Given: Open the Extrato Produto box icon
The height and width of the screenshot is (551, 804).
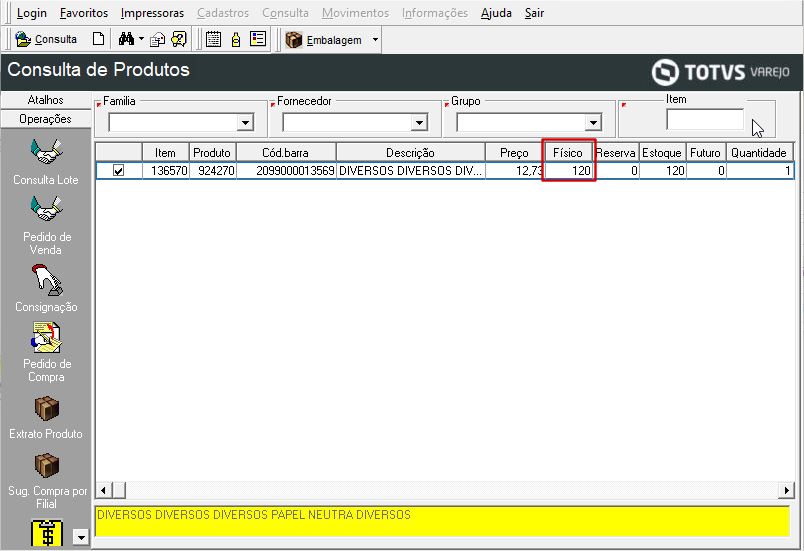Looking at the screenshot, I should coord(47,409).
